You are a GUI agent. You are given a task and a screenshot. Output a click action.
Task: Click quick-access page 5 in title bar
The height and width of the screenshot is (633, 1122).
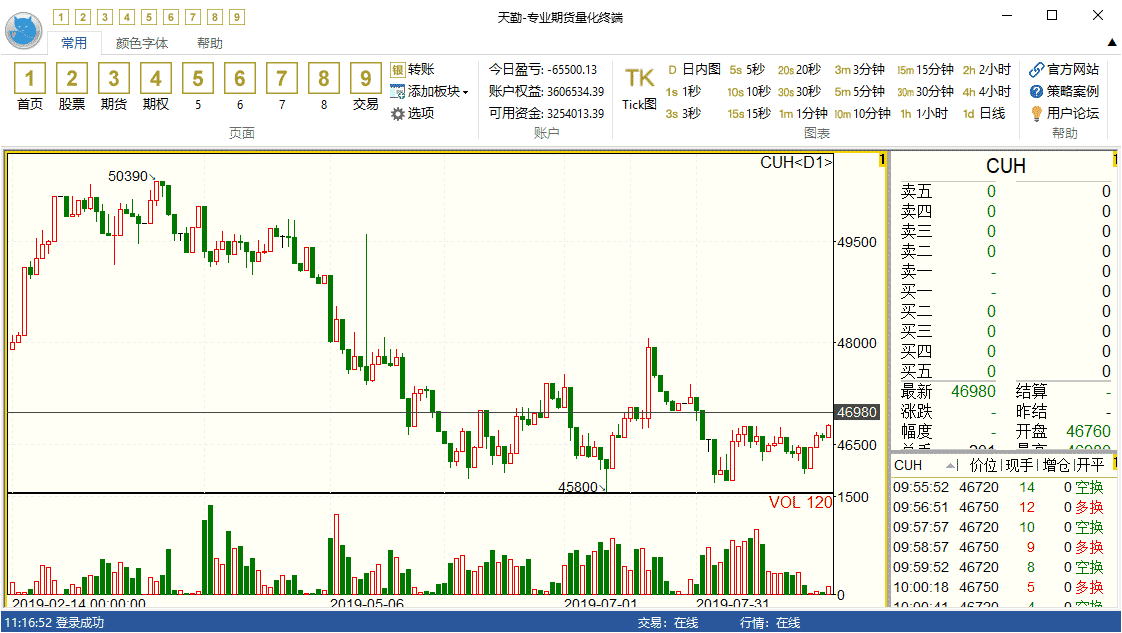tap(149, 17)
